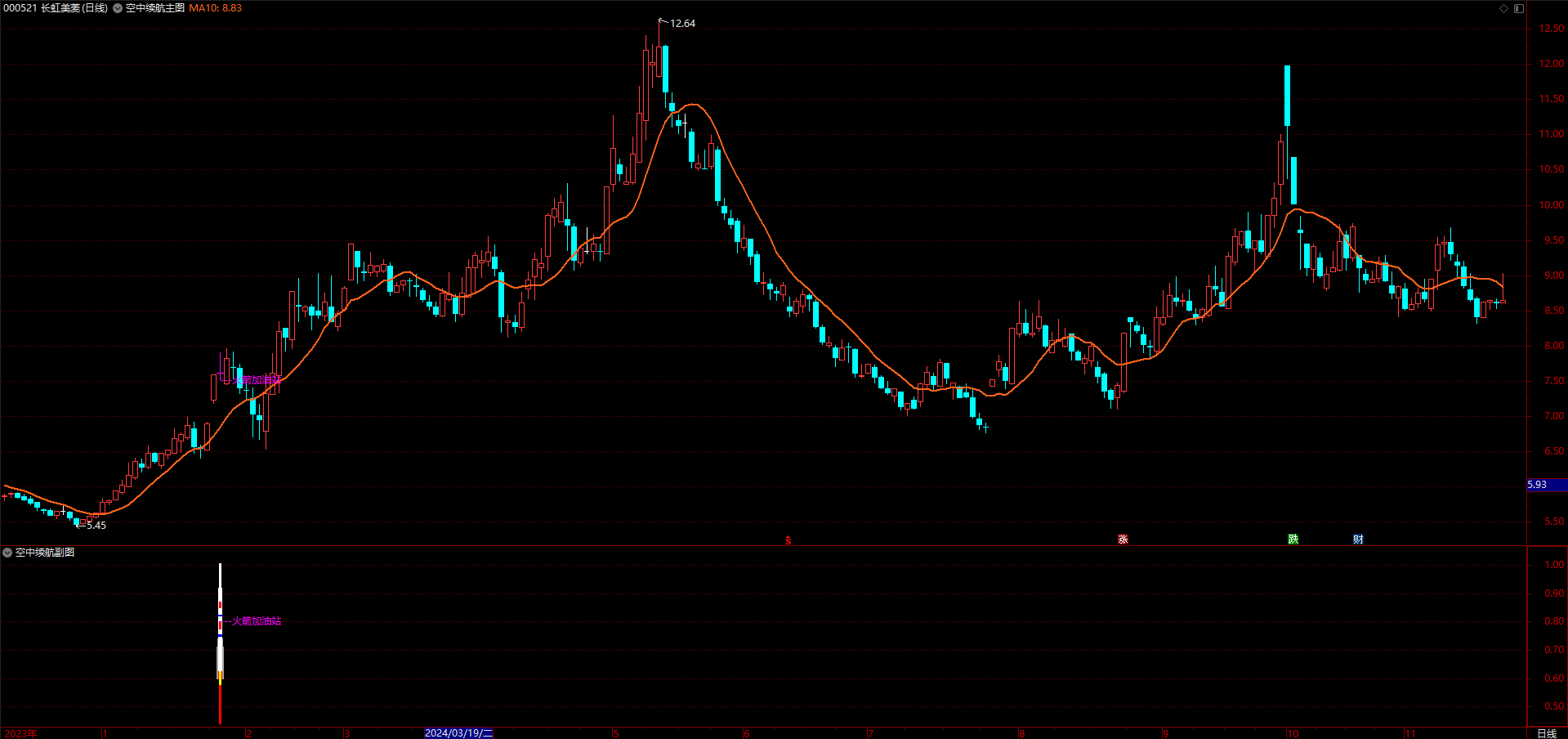
Task: Click the 火箭加油站 label in sub-chart
Action: (257, 621)
